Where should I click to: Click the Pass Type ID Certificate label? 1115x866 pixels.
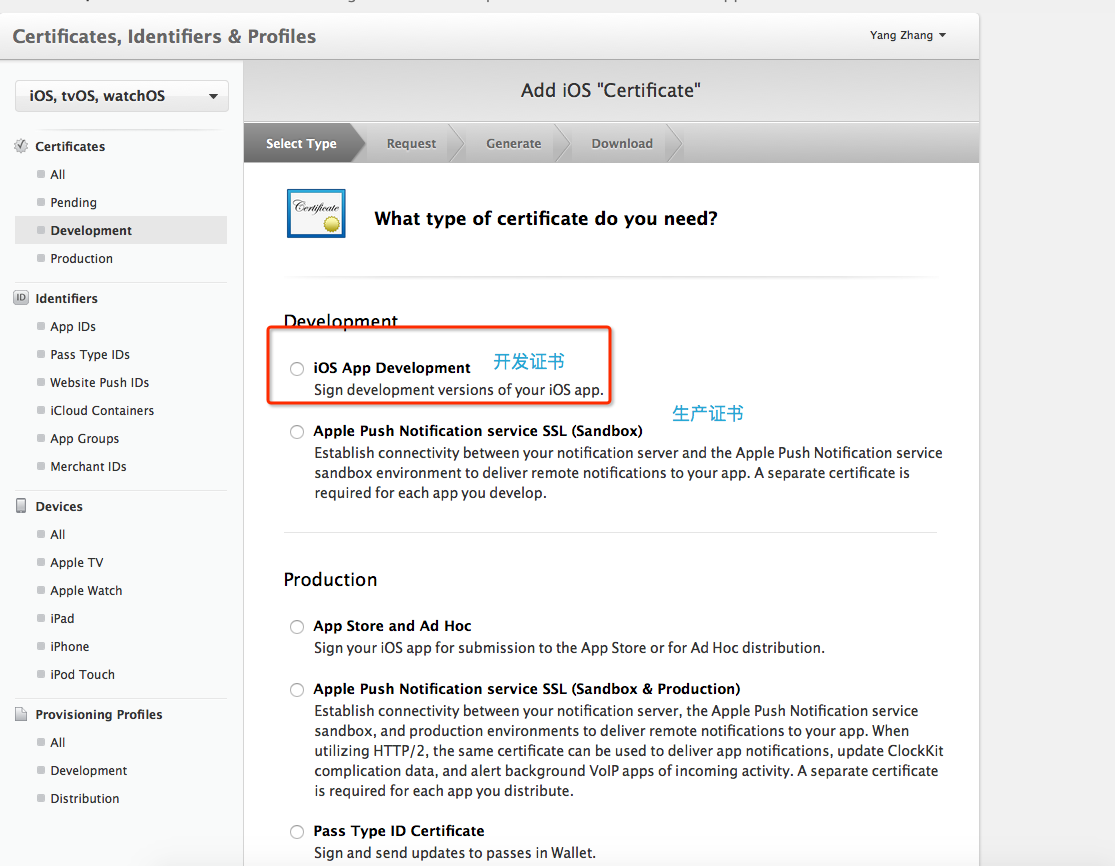point(399,830)
